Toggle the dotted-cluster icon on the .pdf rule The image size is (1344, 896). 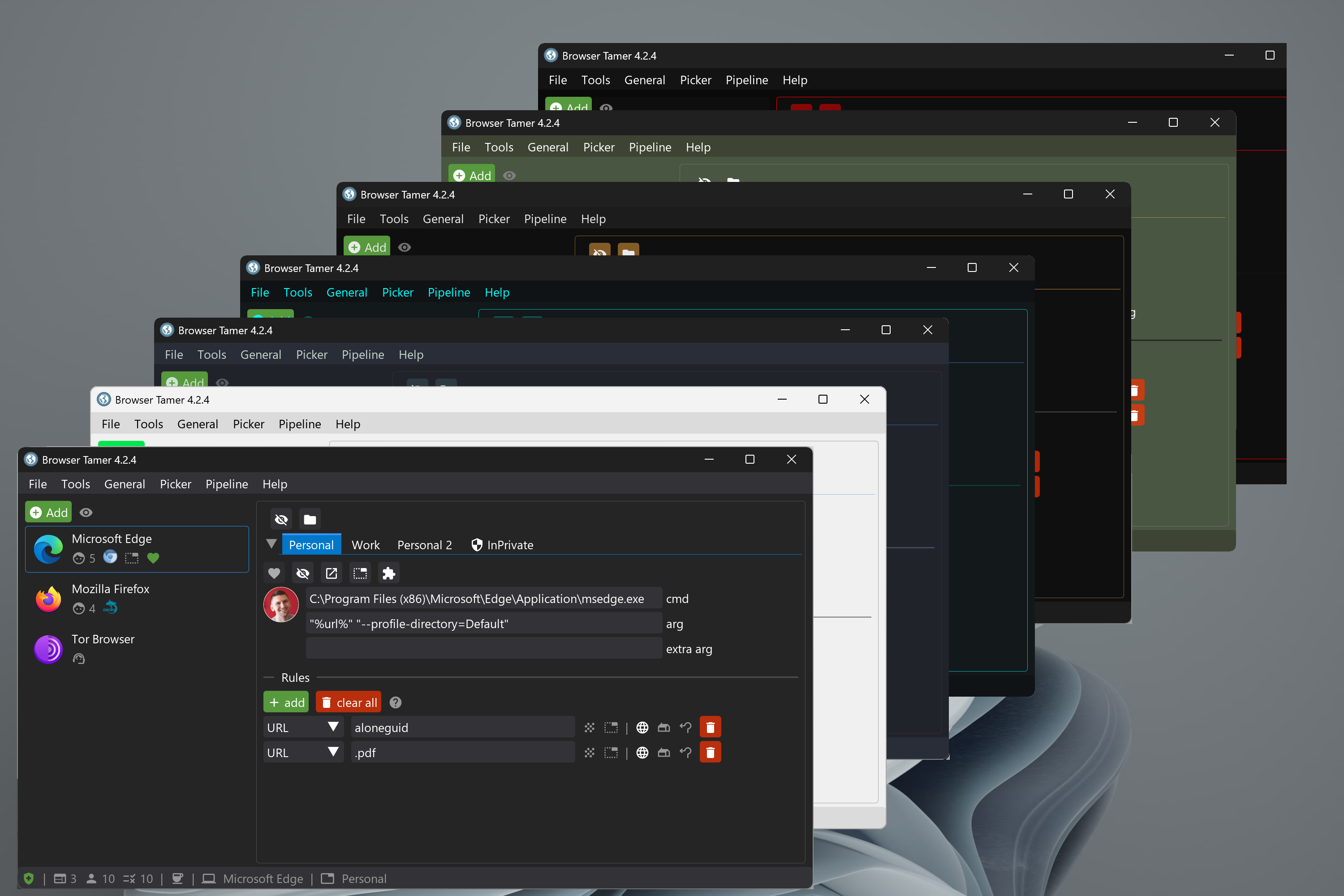coord(590,753)
